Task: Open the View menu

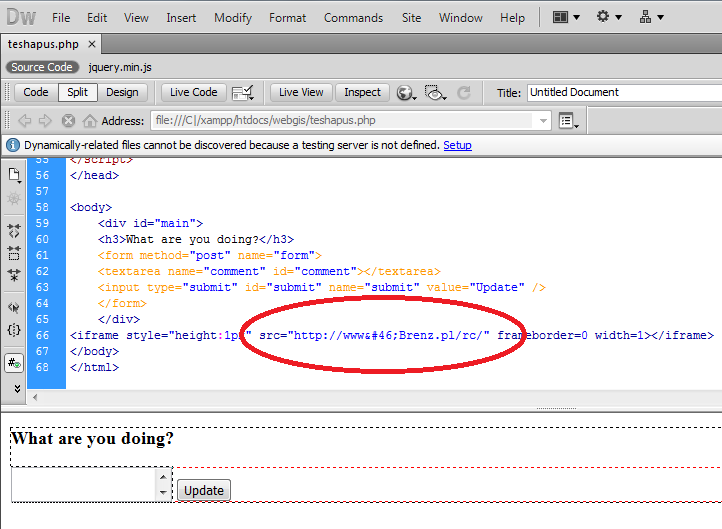Action: [x=136, y=17]
